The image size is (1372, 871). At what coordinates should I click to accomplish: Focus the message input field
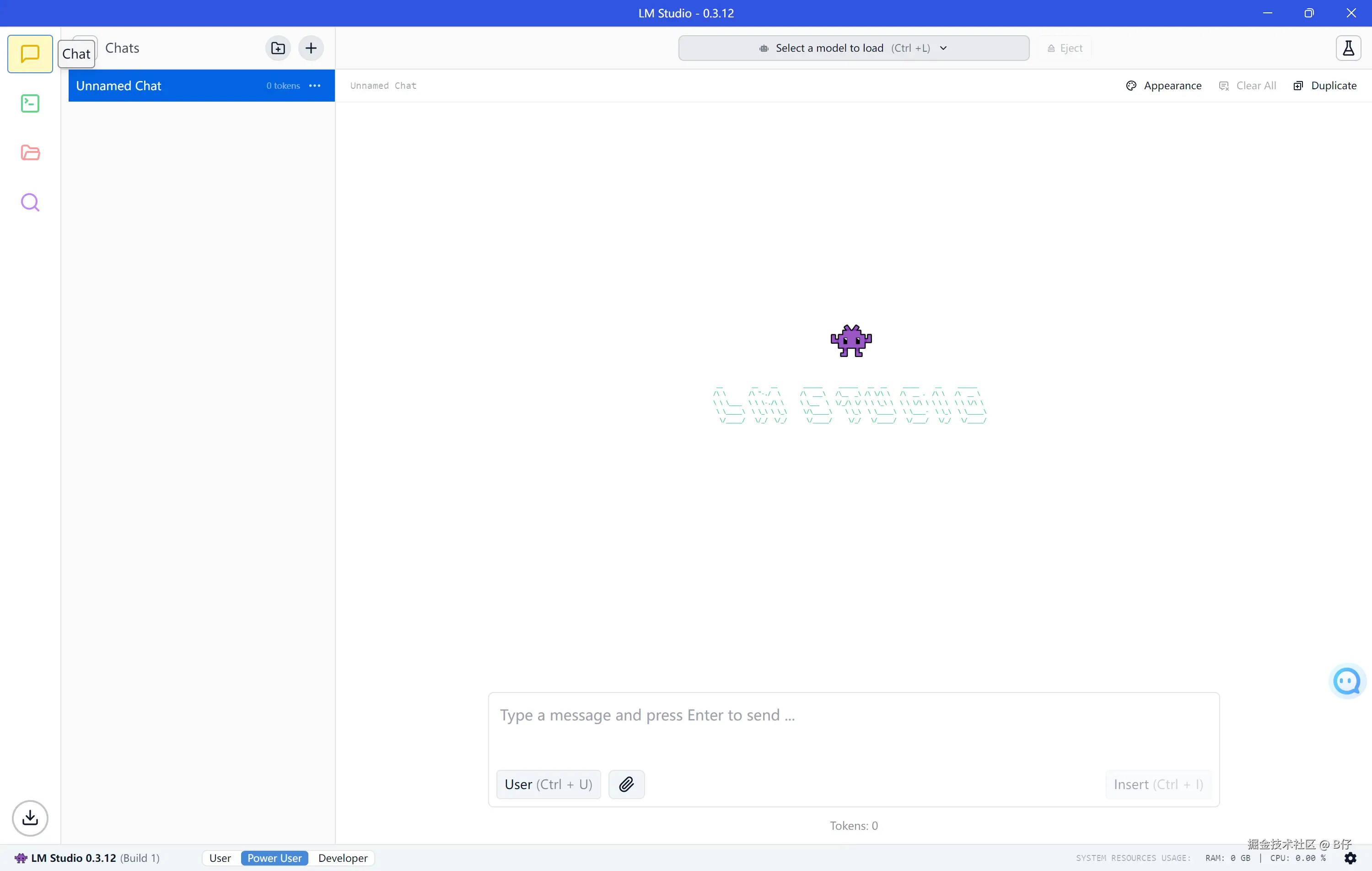853,724
